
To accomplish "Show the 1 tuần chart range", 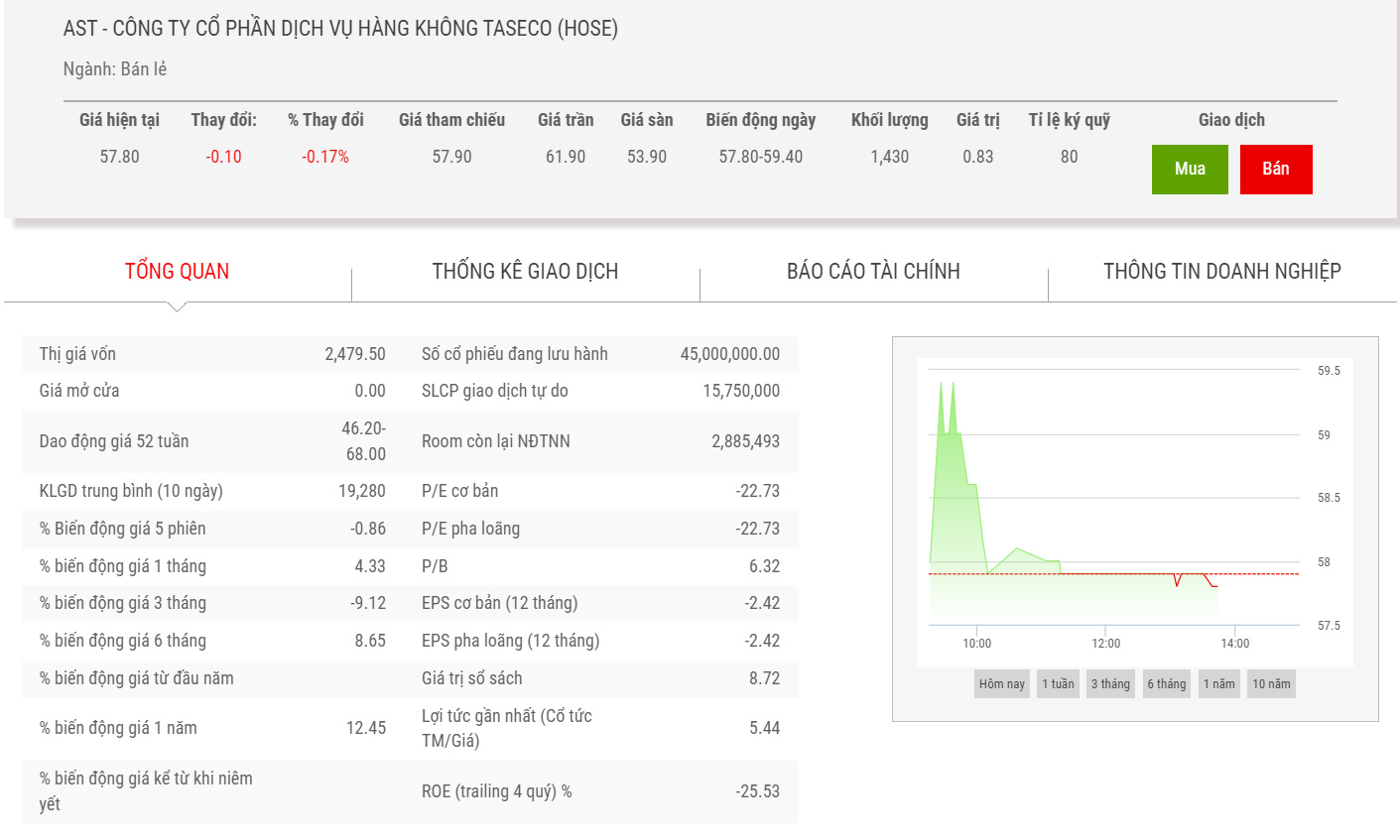I will pyautogui.click(x=1058, y=683).
